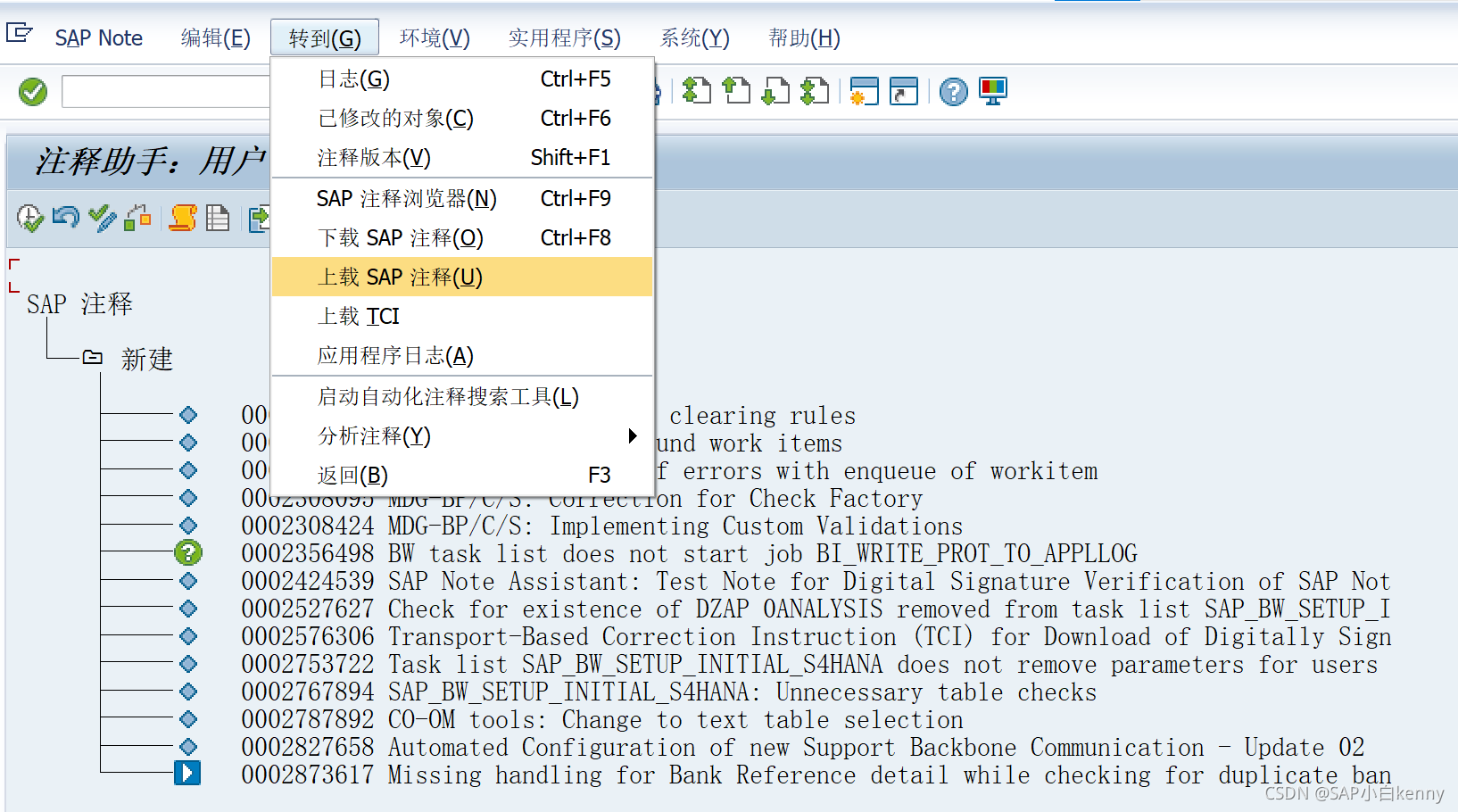Viewport: 1458px width, 812px height.
Task: Select note 0002873617 Missing handling
Action: (x=816, y=775)
